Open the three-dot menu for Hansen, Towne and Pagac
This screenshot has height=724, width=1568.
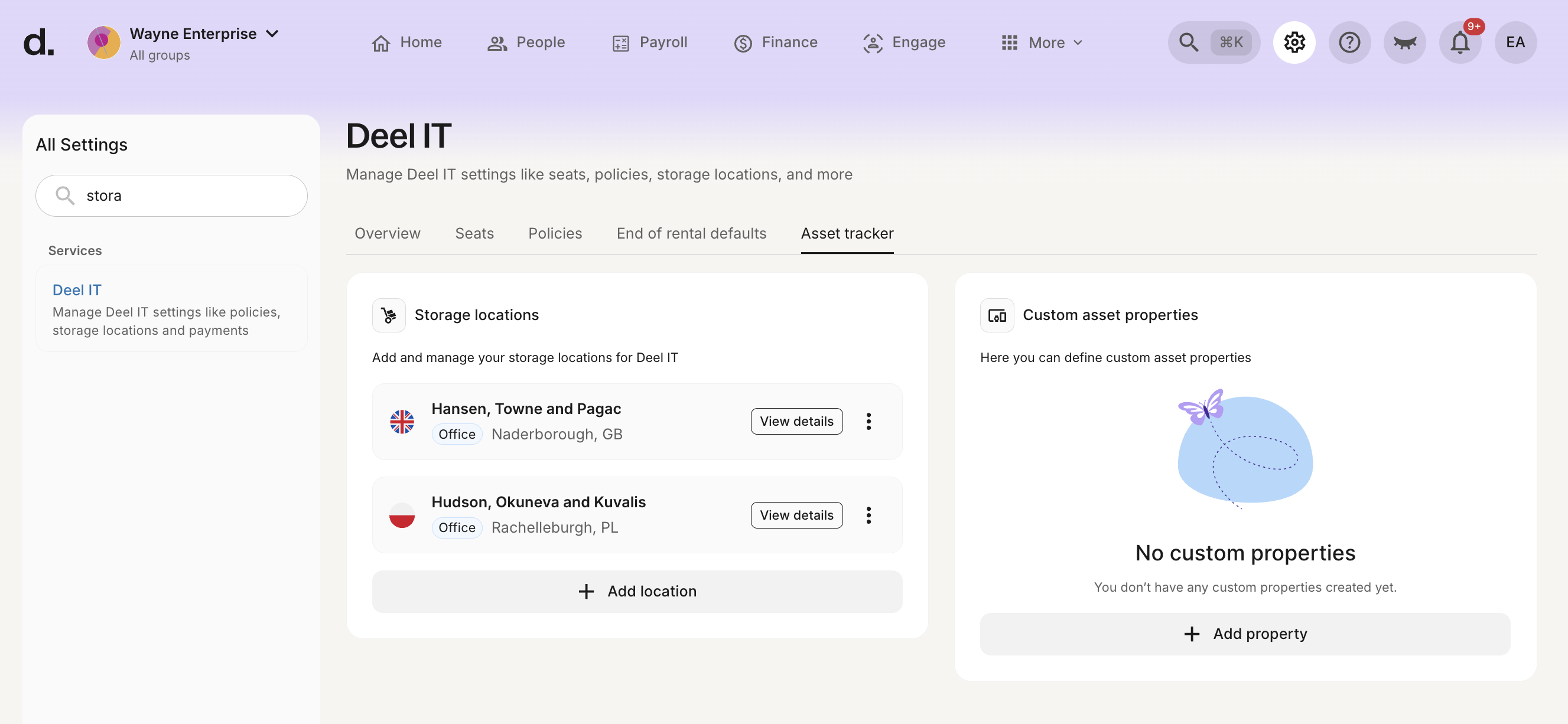pyautogui.click(x=868, y=422)
